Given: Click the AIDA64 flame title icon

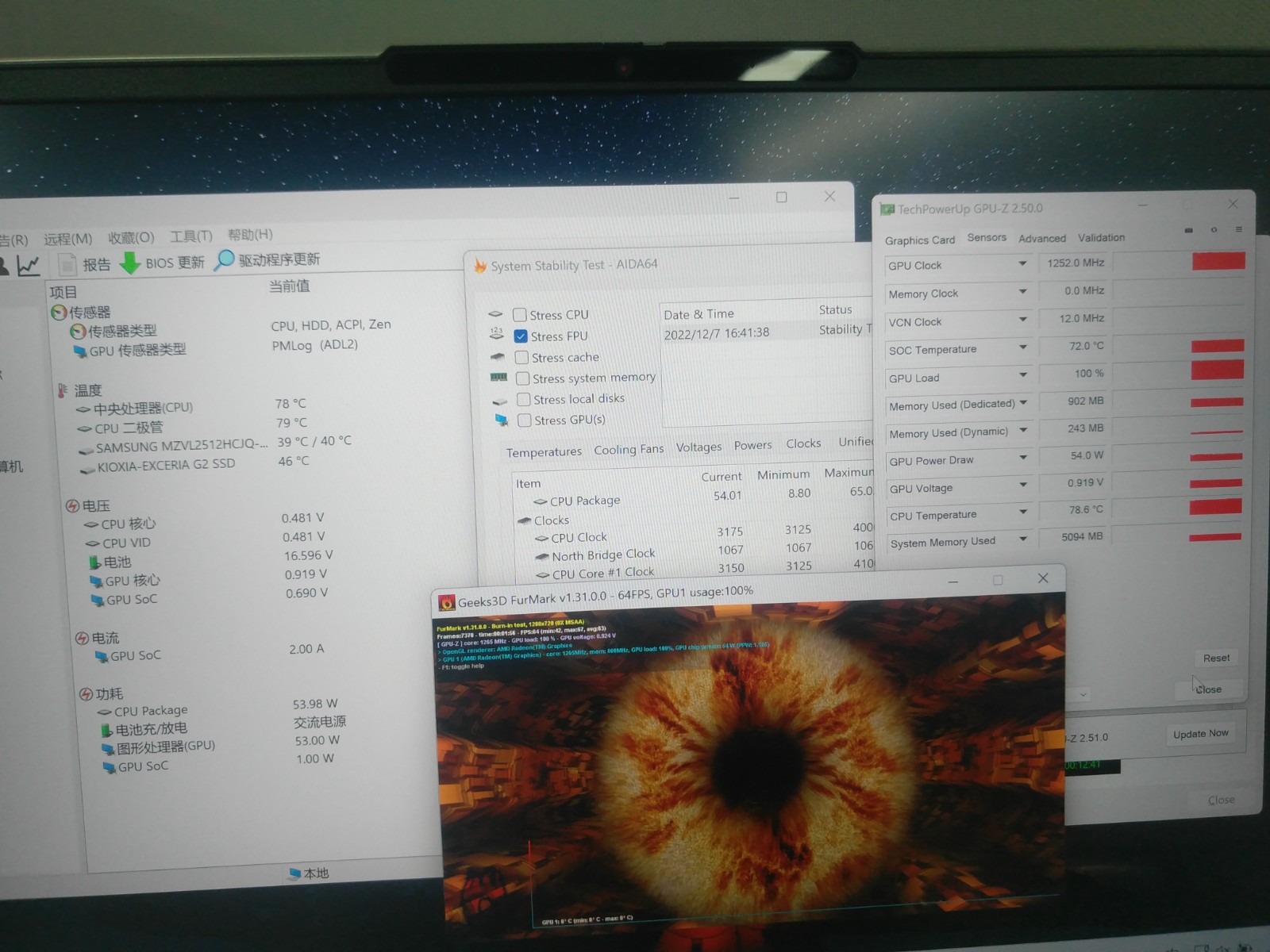Looking at the screenshot, I should [x=480, y=266].
